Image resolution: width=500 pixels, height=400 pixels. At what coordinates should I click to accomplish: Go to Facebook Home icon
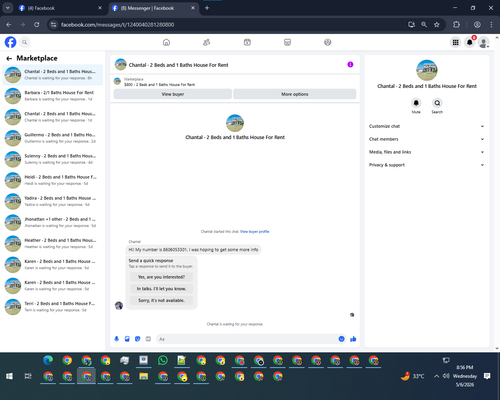[x=166, y=42]
